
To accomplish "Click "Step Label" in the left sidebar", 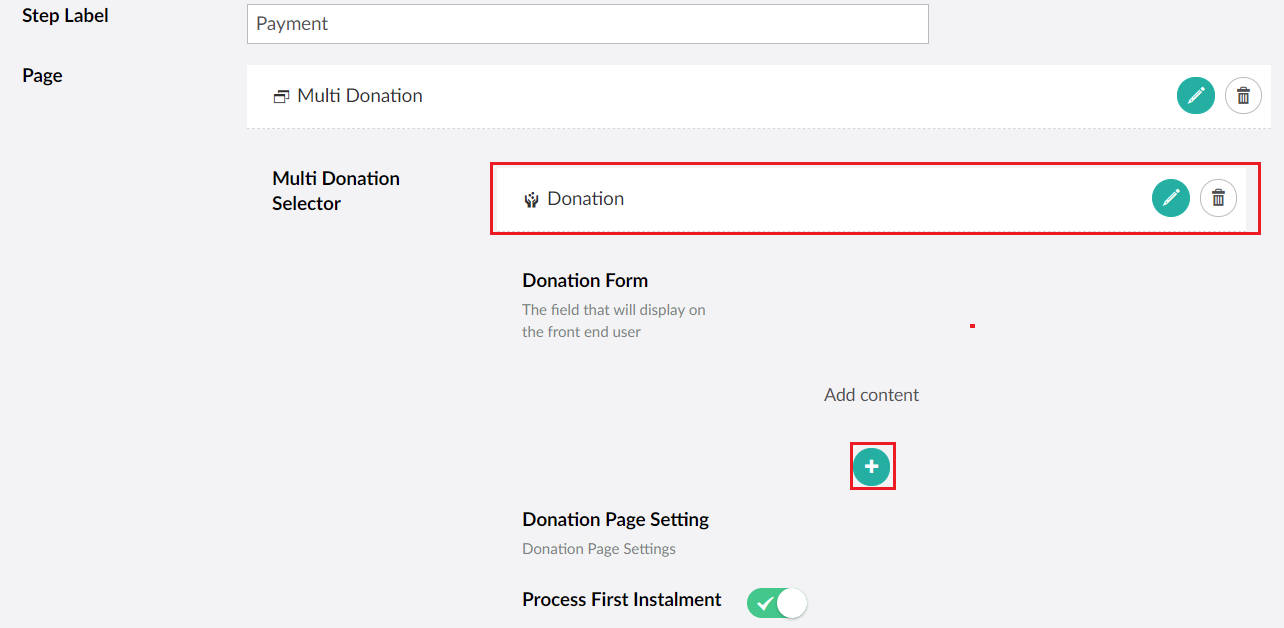I will click(x=64, y=15).
